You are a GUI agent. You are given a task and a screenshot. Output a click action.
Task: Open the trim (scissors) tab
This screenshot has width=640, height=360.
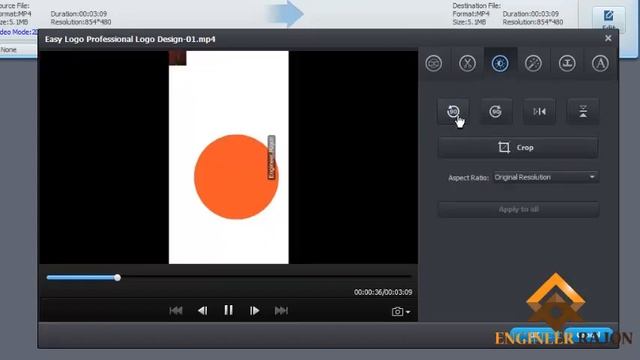point(467,64)
